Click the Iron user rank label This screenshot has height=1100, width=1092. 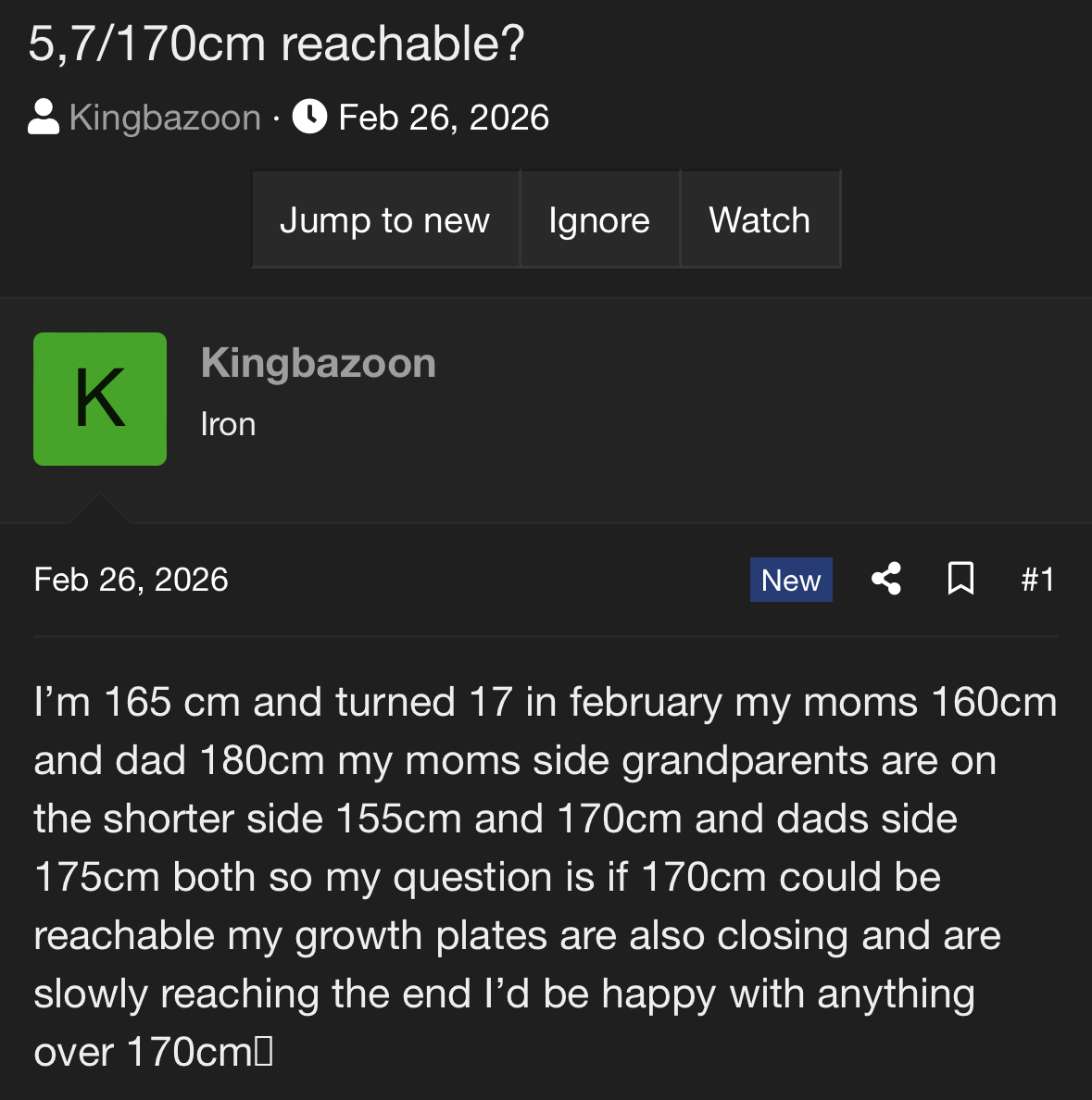(228, 424)
